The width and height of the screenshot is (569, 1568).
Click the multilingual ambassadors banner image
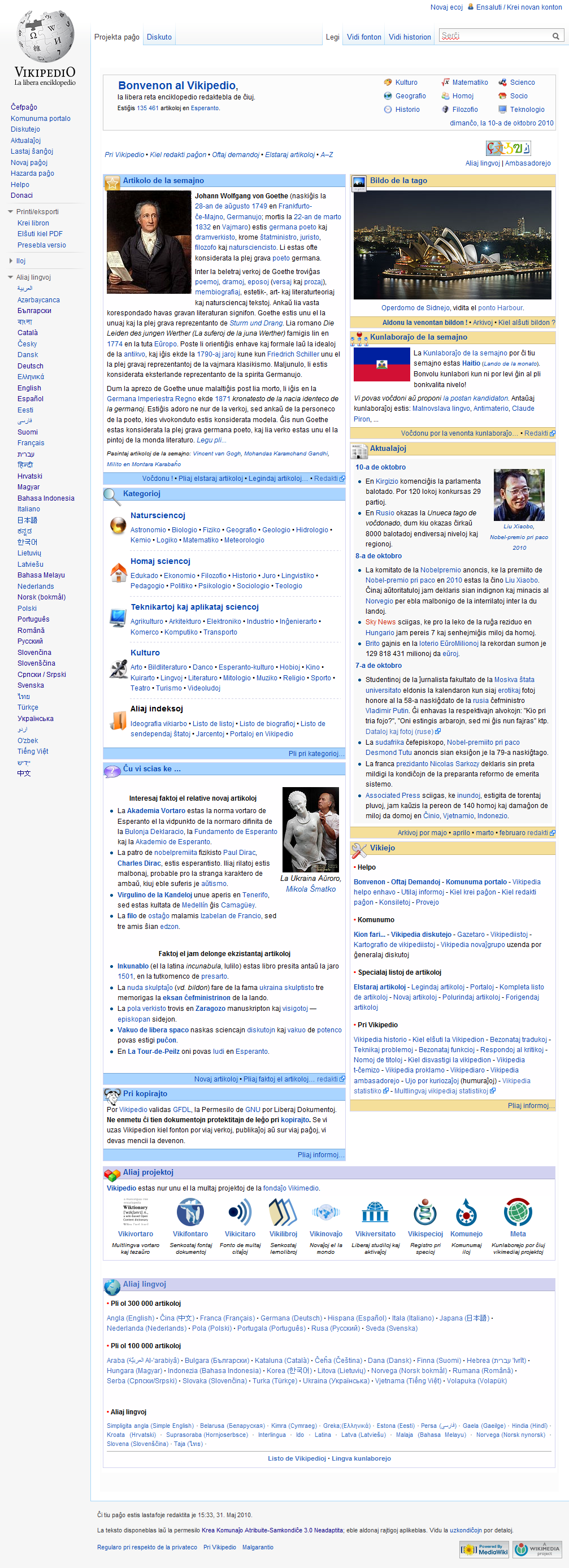click(x=508, y=148)
